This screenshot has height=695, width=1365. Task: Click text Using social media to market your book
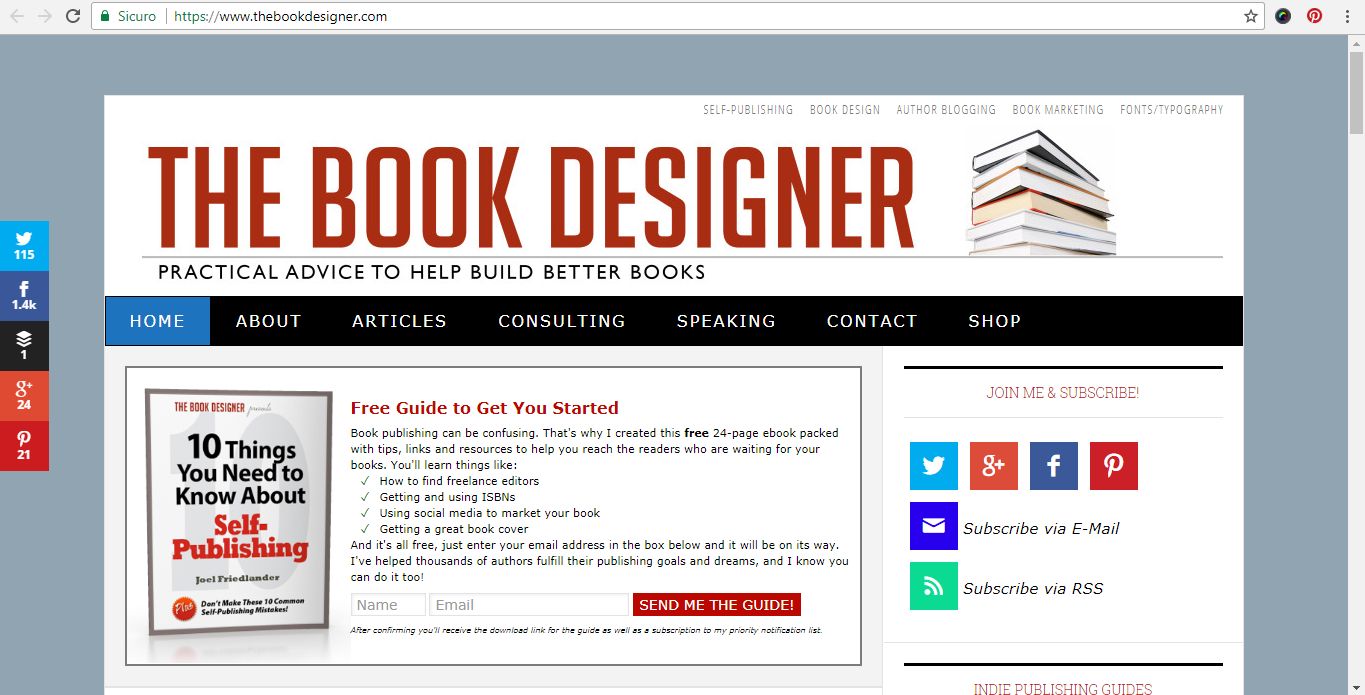[x=490, y=513]
